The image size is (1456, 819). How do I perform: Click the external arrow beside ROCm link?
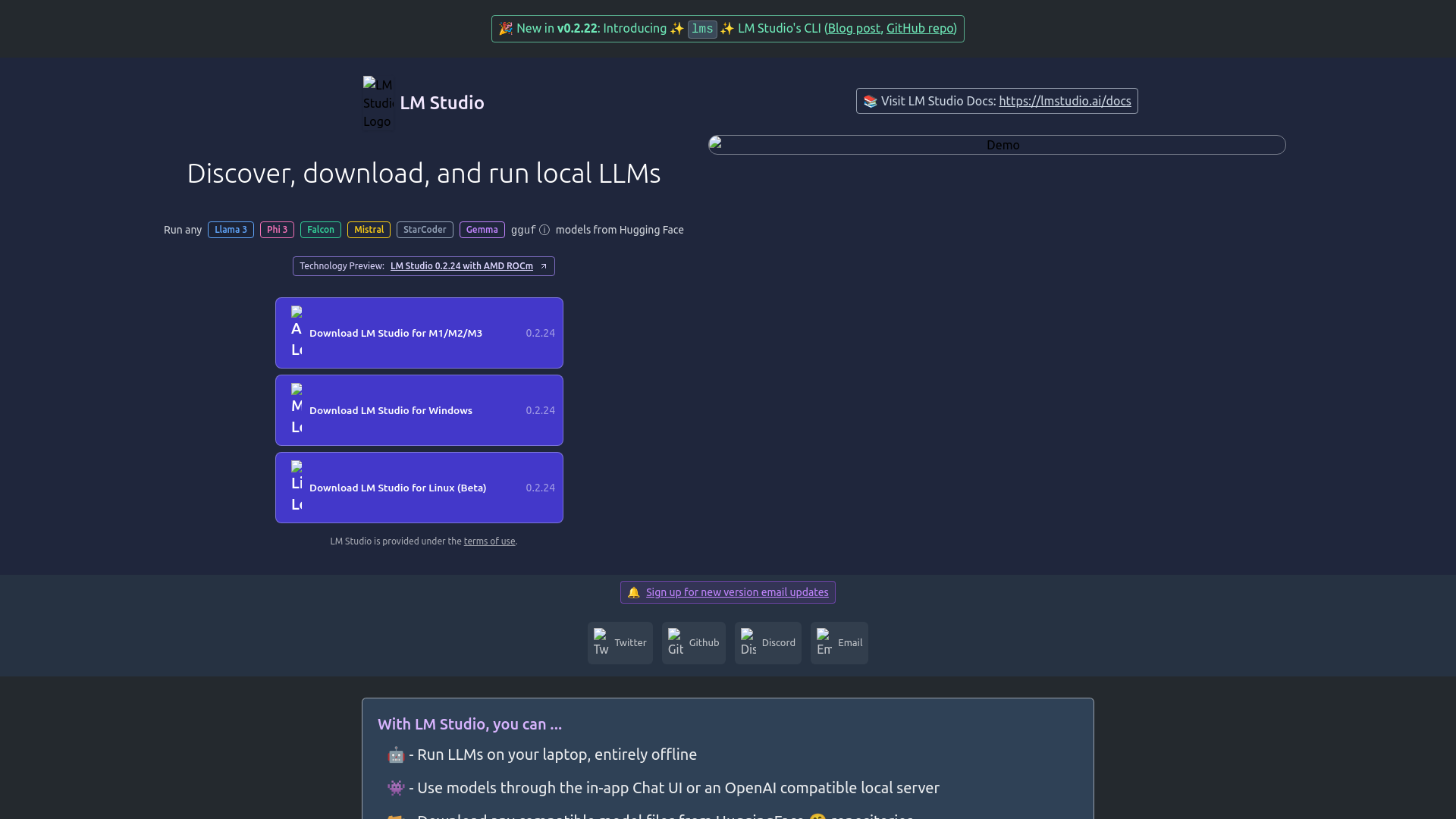pos(544,266)
